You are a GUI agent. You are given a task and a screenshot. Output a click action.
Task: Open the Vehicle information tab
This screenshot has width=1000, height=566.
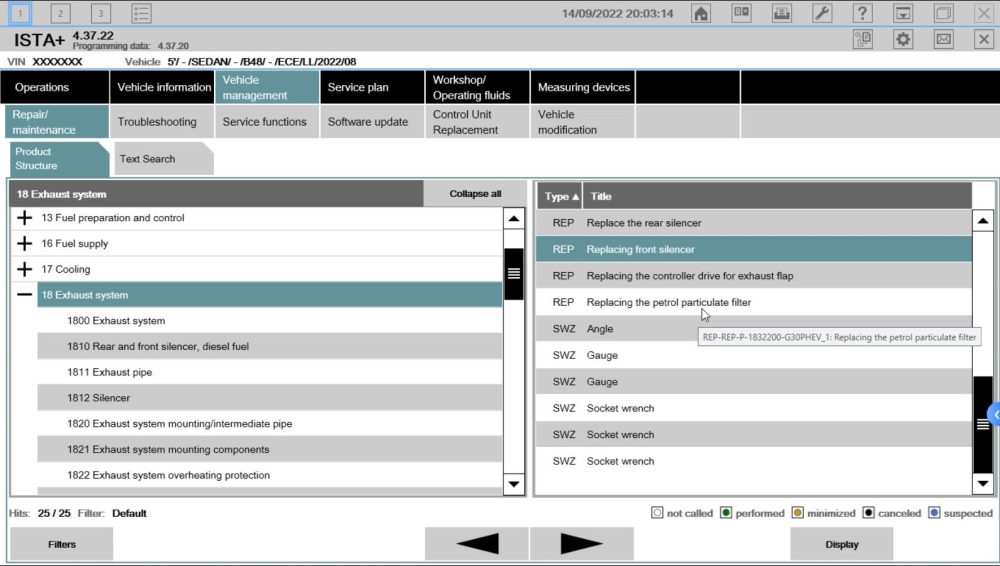(163, 87)
